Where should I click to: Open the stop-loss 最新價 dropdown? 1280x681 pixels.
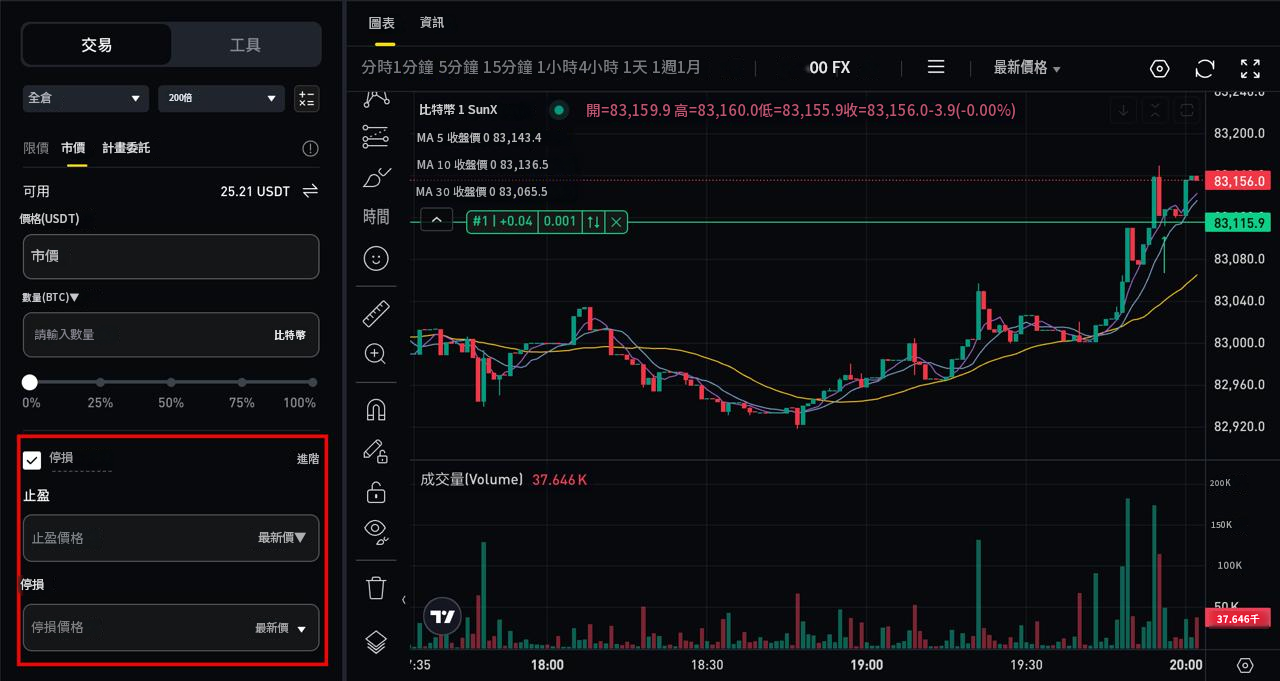pos(281,628)
